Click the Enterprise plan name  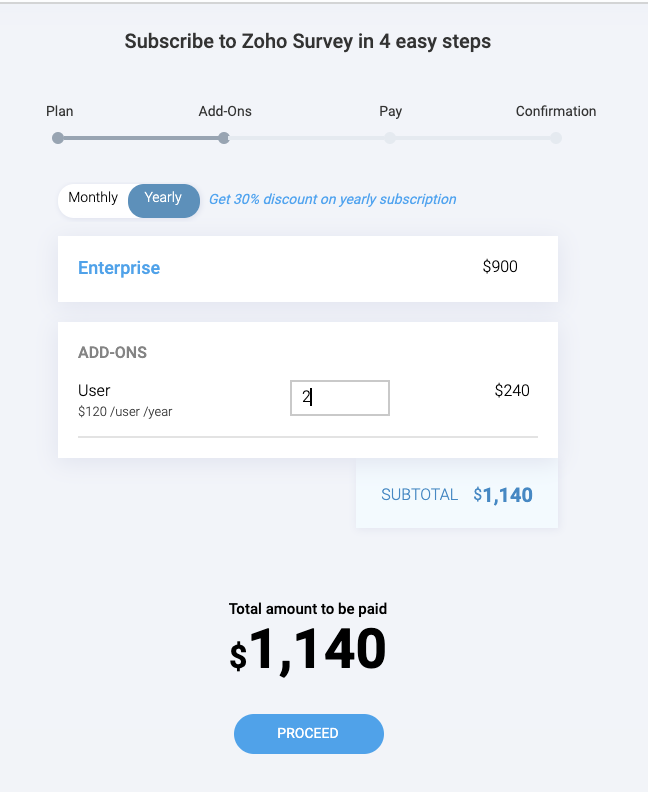(x=119, y=268)
